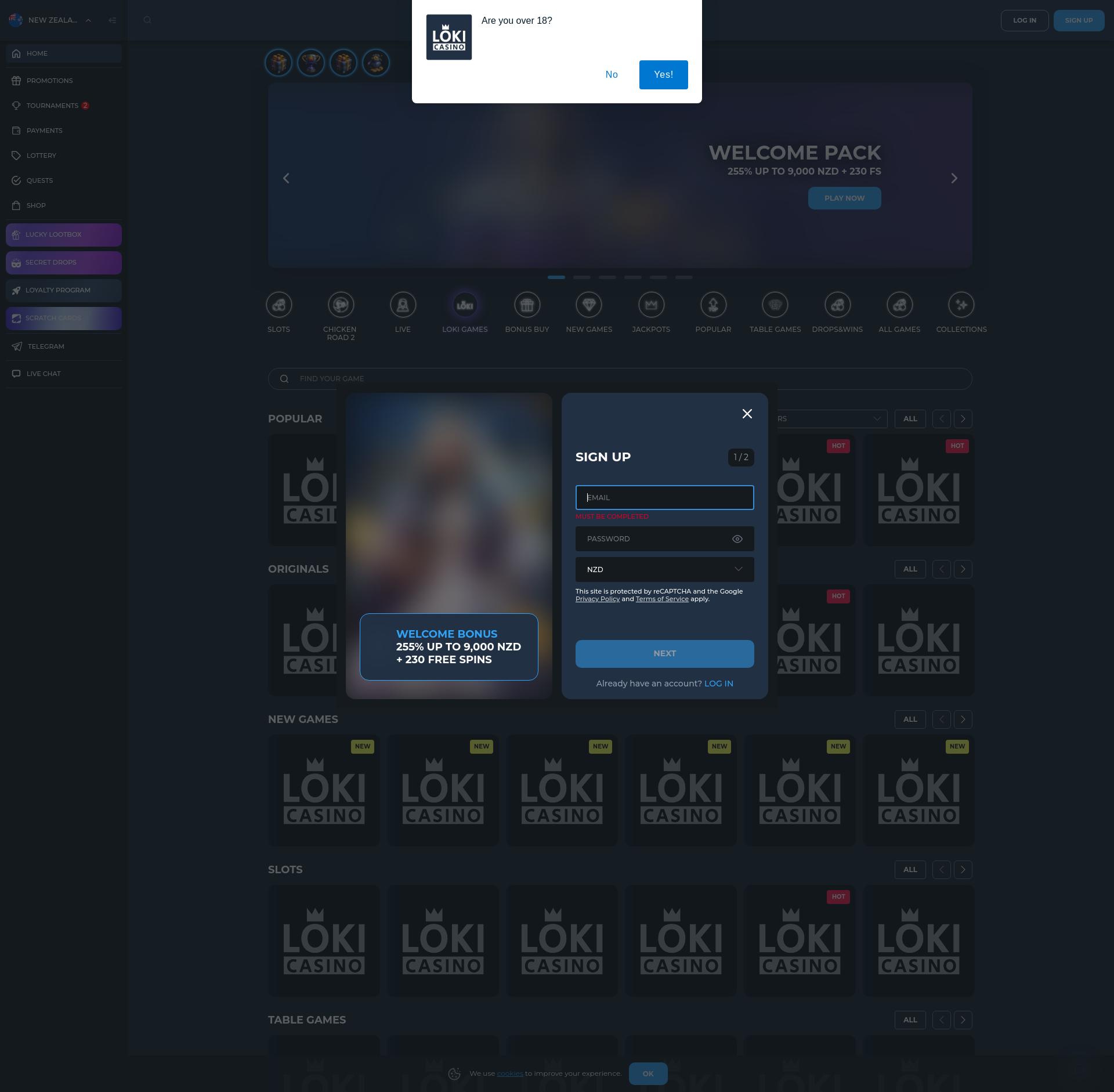
Task: Open the Jackpots category icon
Action: 651,305
